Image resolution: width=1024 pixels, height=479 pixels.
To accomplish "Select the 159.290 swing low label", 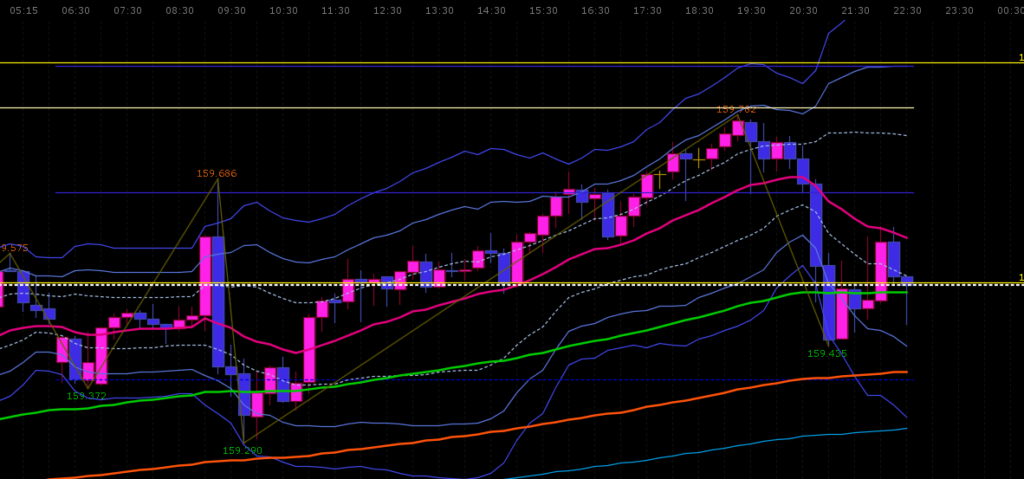I will pyautogui.click(x=242, y=450).
